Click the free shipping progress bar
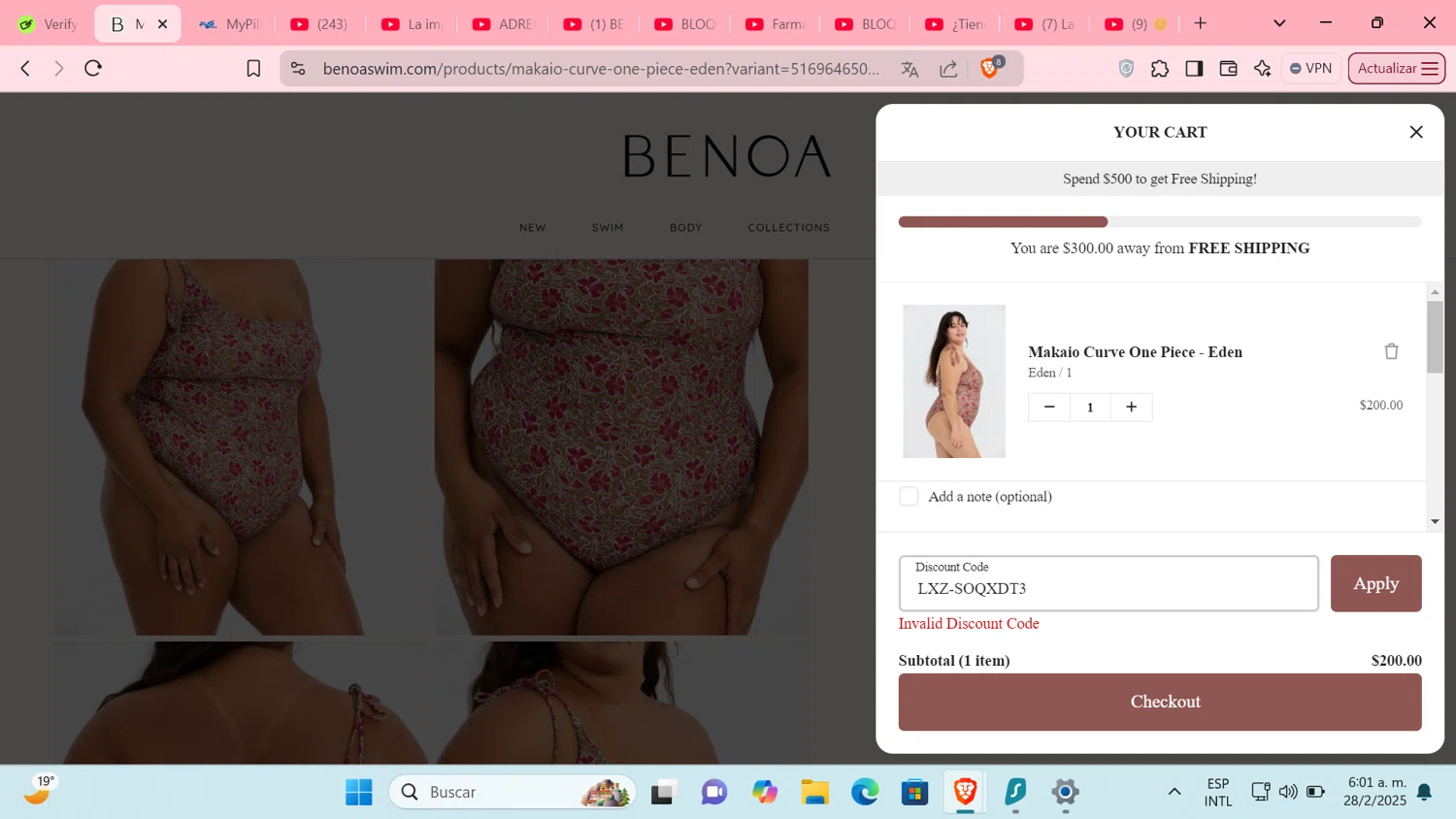Image resolution: width=1456 pixels, height=819 pixels. 1160,222
